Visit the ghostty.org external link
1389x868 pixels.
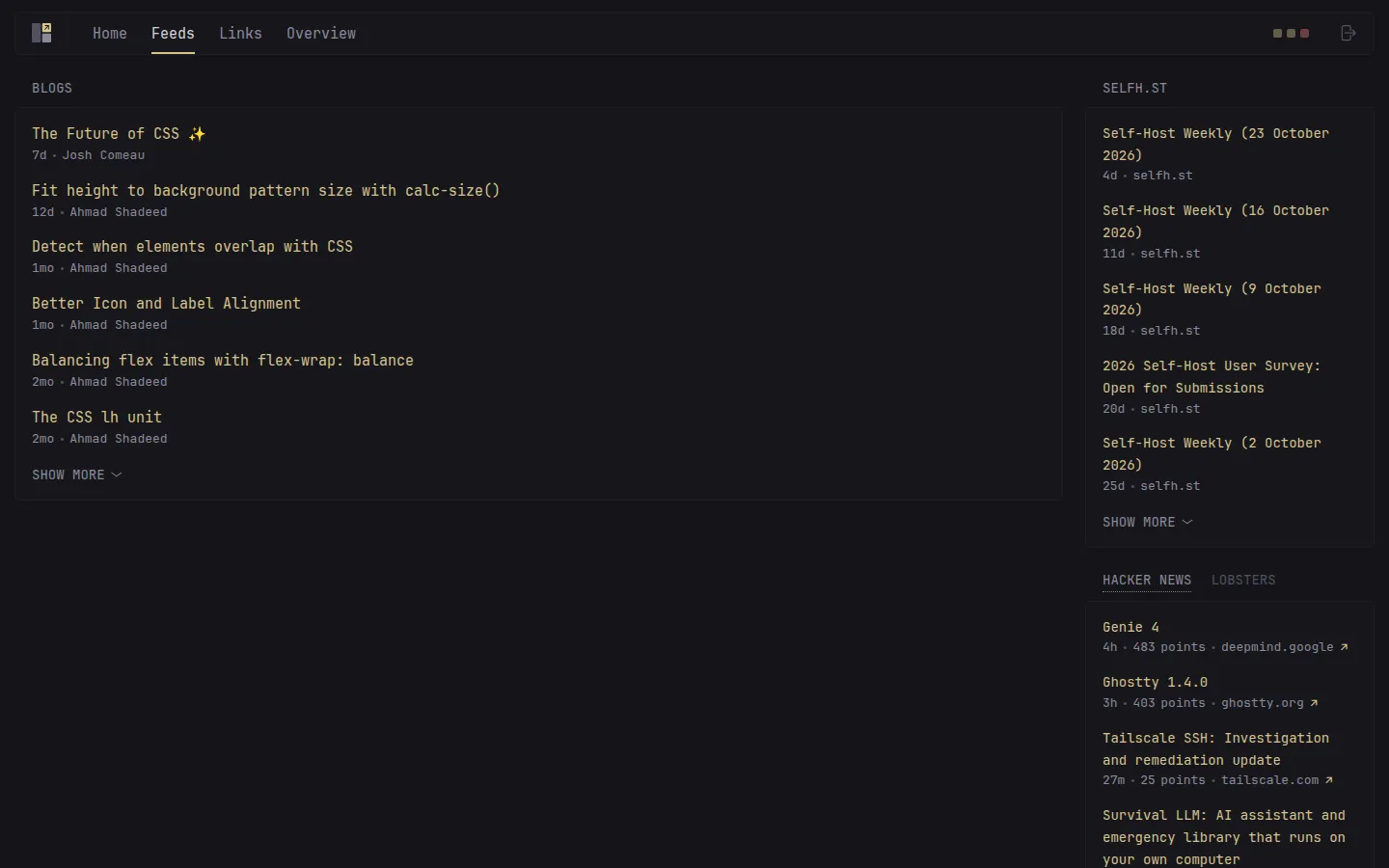tap(1269, 703)
